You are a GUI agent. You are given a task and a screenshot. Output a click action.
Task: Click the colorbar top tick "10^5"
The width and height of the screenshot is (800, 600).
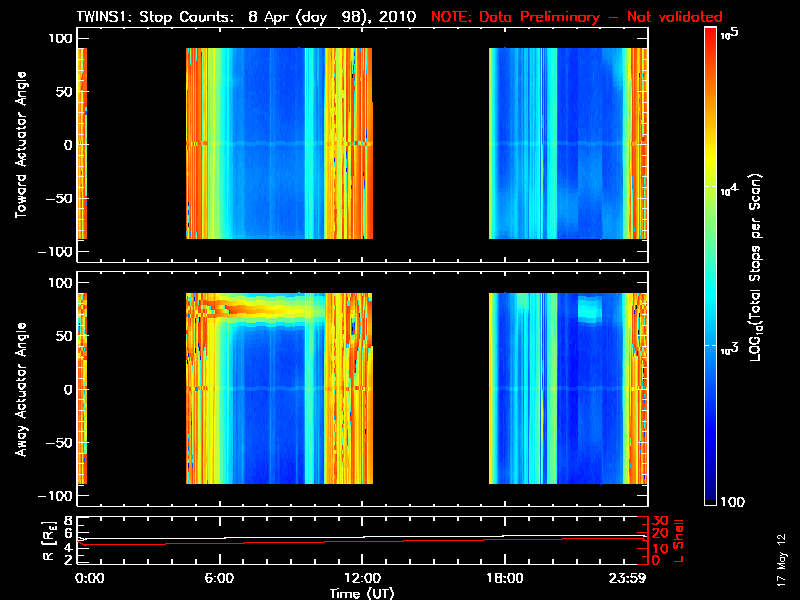[x=730, y=34]
